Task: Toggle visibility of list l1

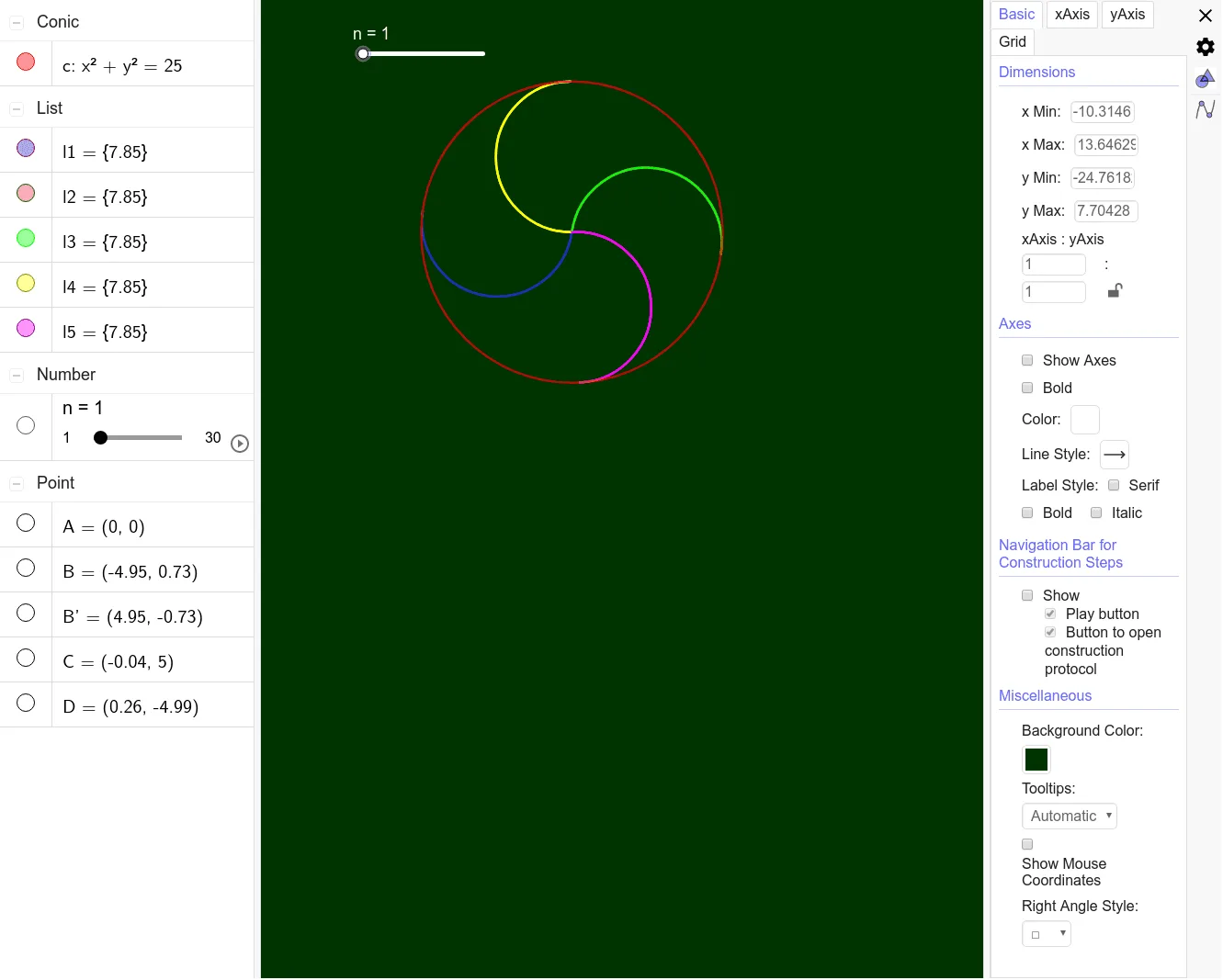Action: [x=26, y=148]
